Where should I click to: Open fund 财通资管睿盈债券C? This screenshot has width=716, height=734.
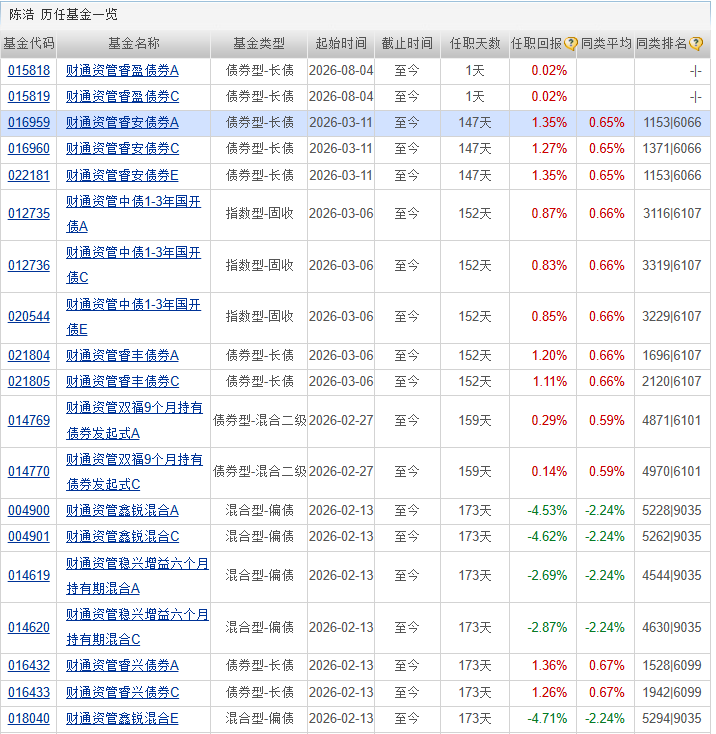coord(122,96)
